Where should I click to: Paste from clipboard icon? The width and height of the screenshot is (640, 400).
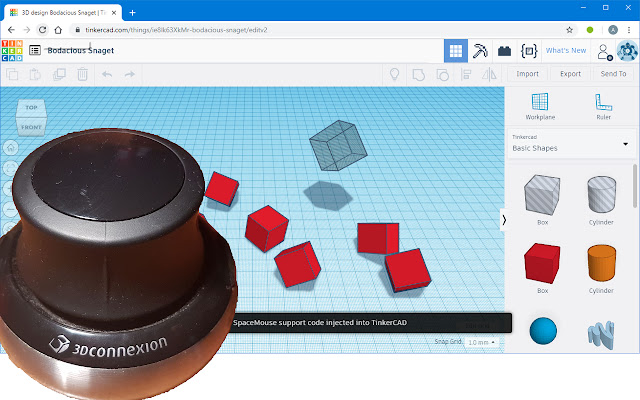pyautogui.click(x=35, y=74)
